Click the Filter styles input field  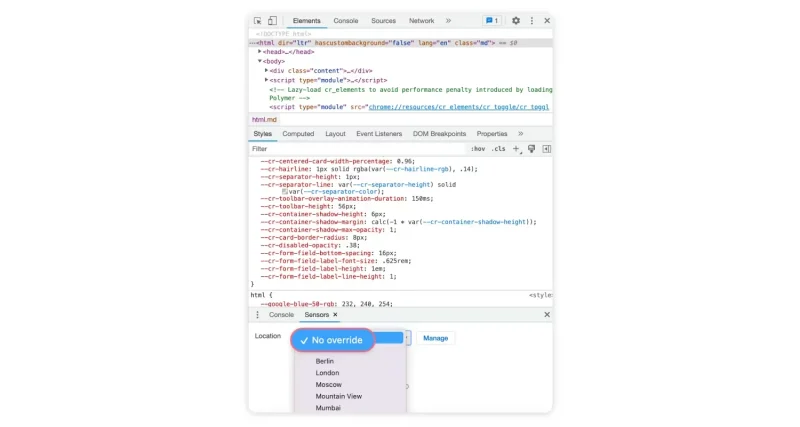click(350, 149)
